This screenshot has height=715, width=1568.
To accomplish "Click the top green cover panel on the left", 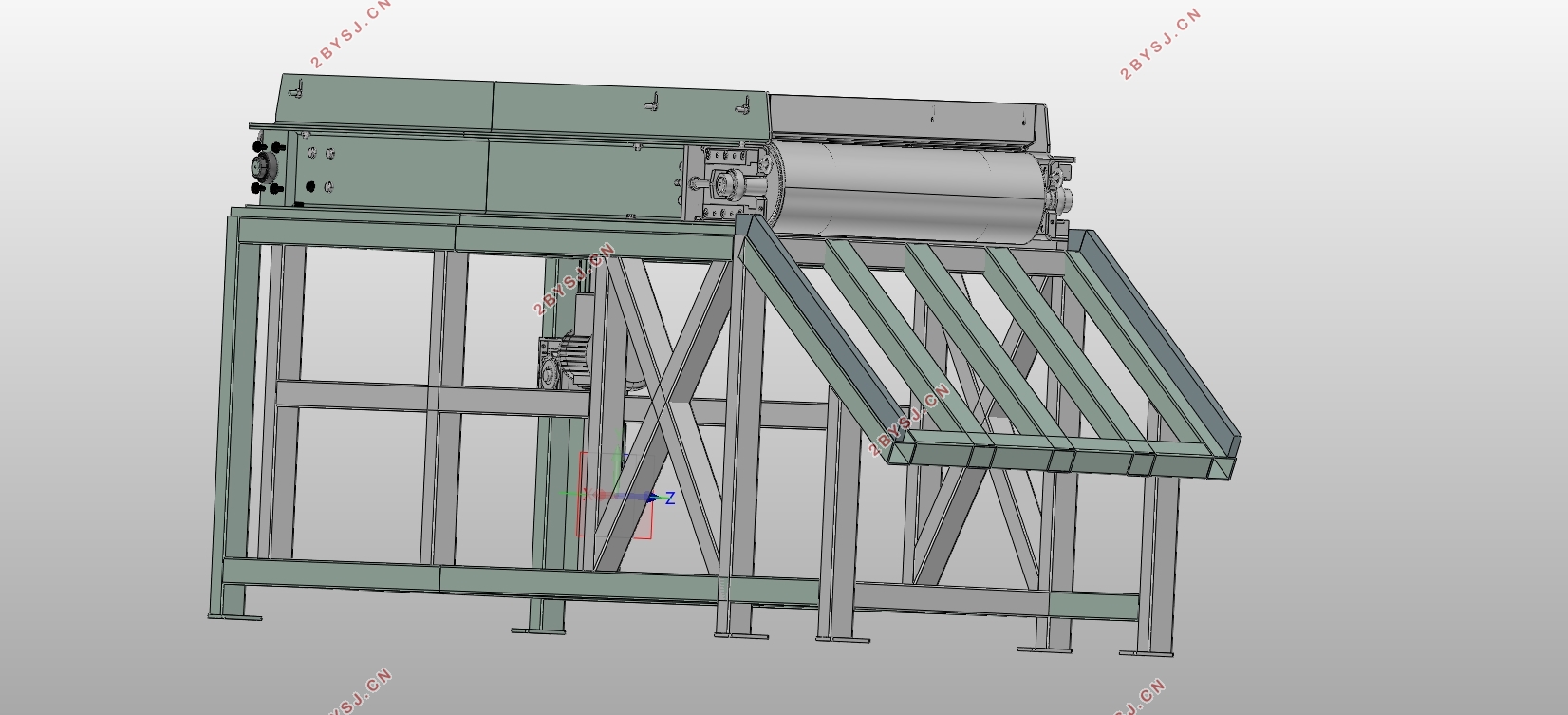I will [x=384, y=103].
